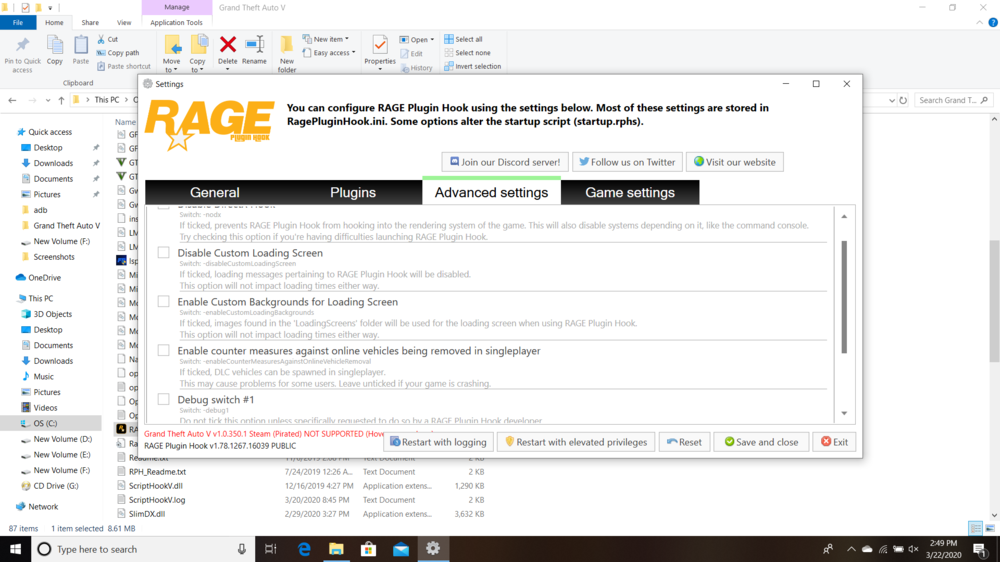The image size is (1000, 562).
Task: Select the ScriptHookV.dll file
Action: click(156, 486)
